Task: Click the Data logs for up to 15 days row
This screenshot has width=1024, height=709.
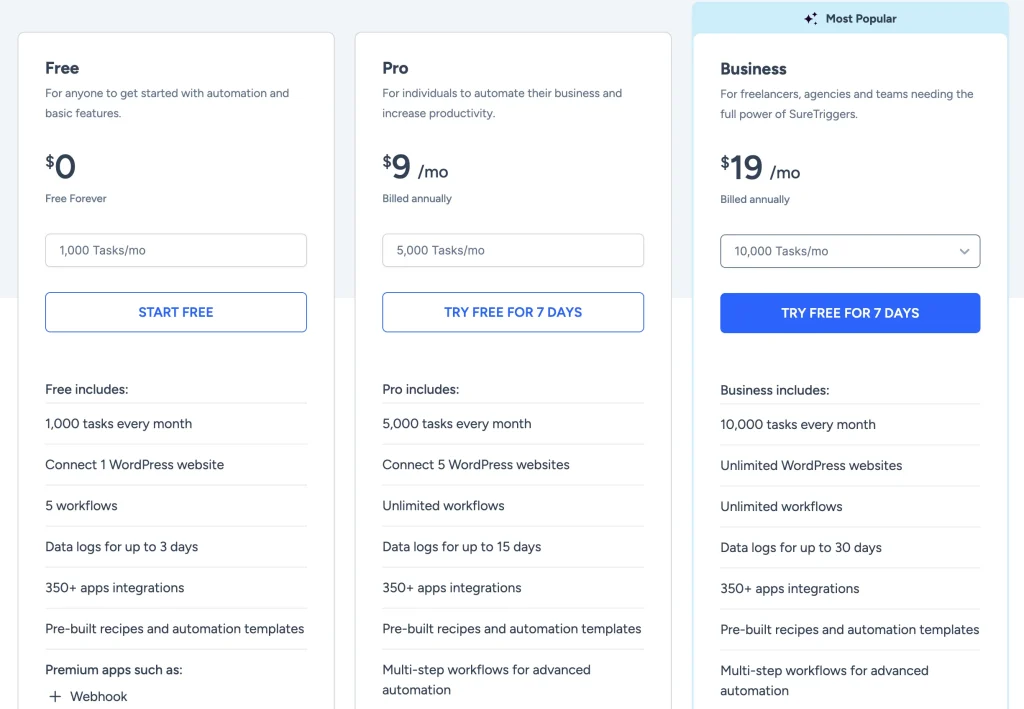Action: (x=460, y=547)
